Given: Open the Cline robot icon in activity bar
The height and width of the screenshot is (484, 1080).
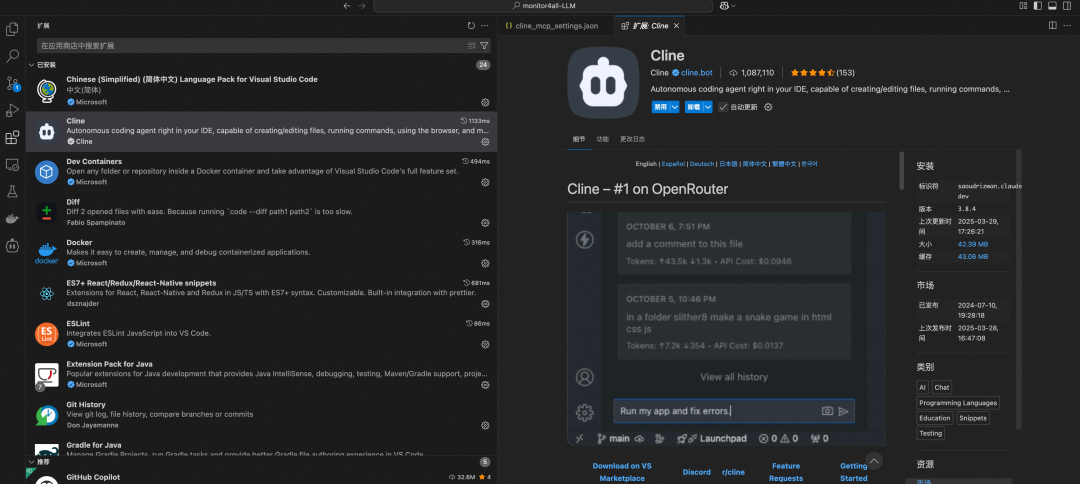Looking at the screenshot, I should point(13,244).
